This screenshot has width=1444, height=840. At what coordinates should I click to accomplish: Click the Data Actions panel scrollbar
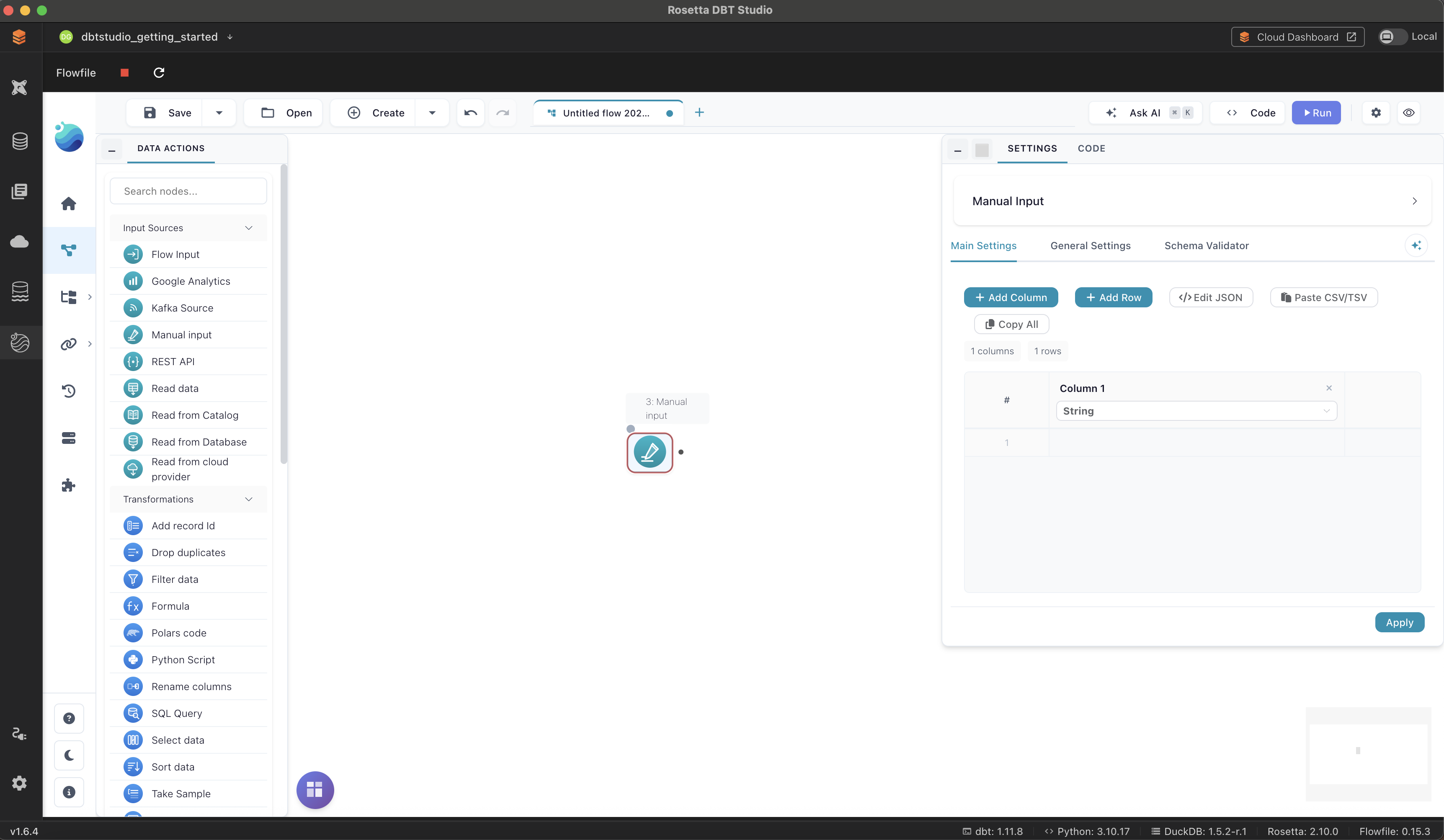pos(284,314)
